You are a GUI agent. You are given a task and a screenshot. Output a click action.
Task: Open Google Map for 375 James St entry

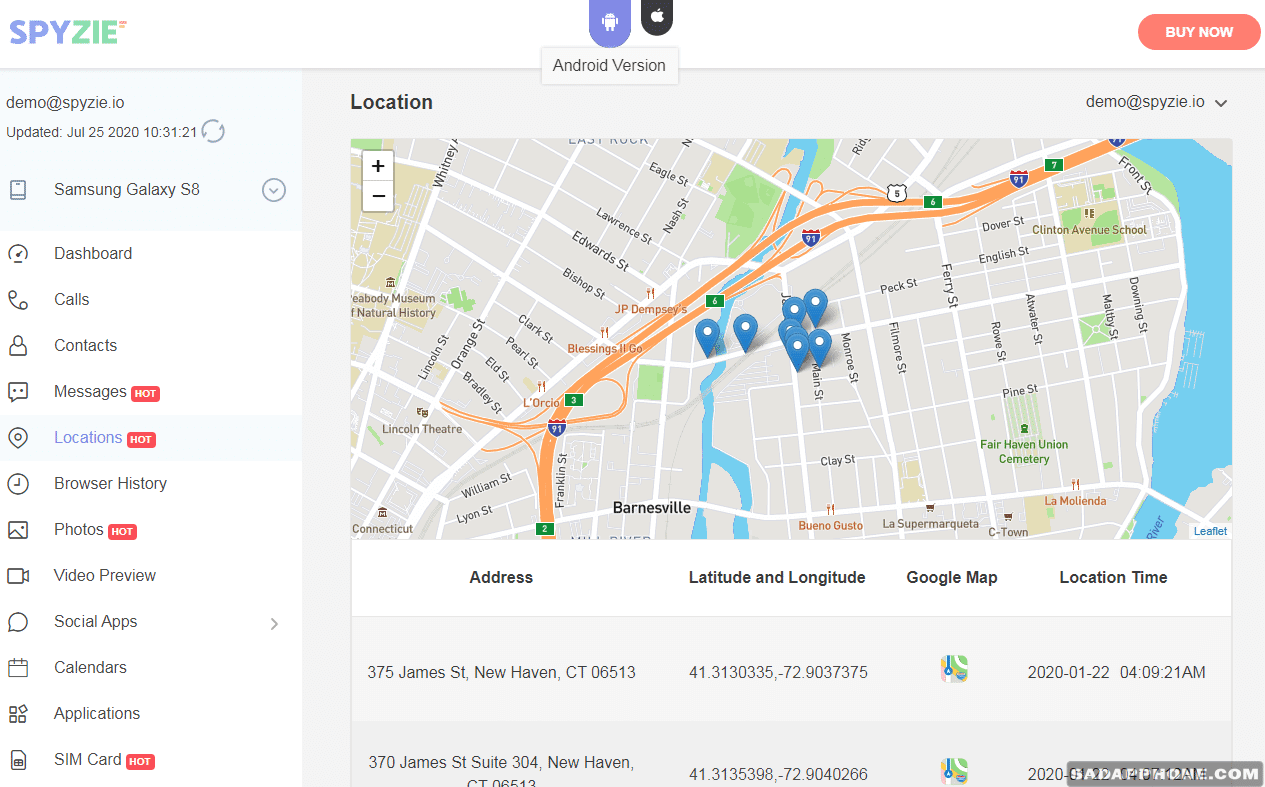[953, 669]
